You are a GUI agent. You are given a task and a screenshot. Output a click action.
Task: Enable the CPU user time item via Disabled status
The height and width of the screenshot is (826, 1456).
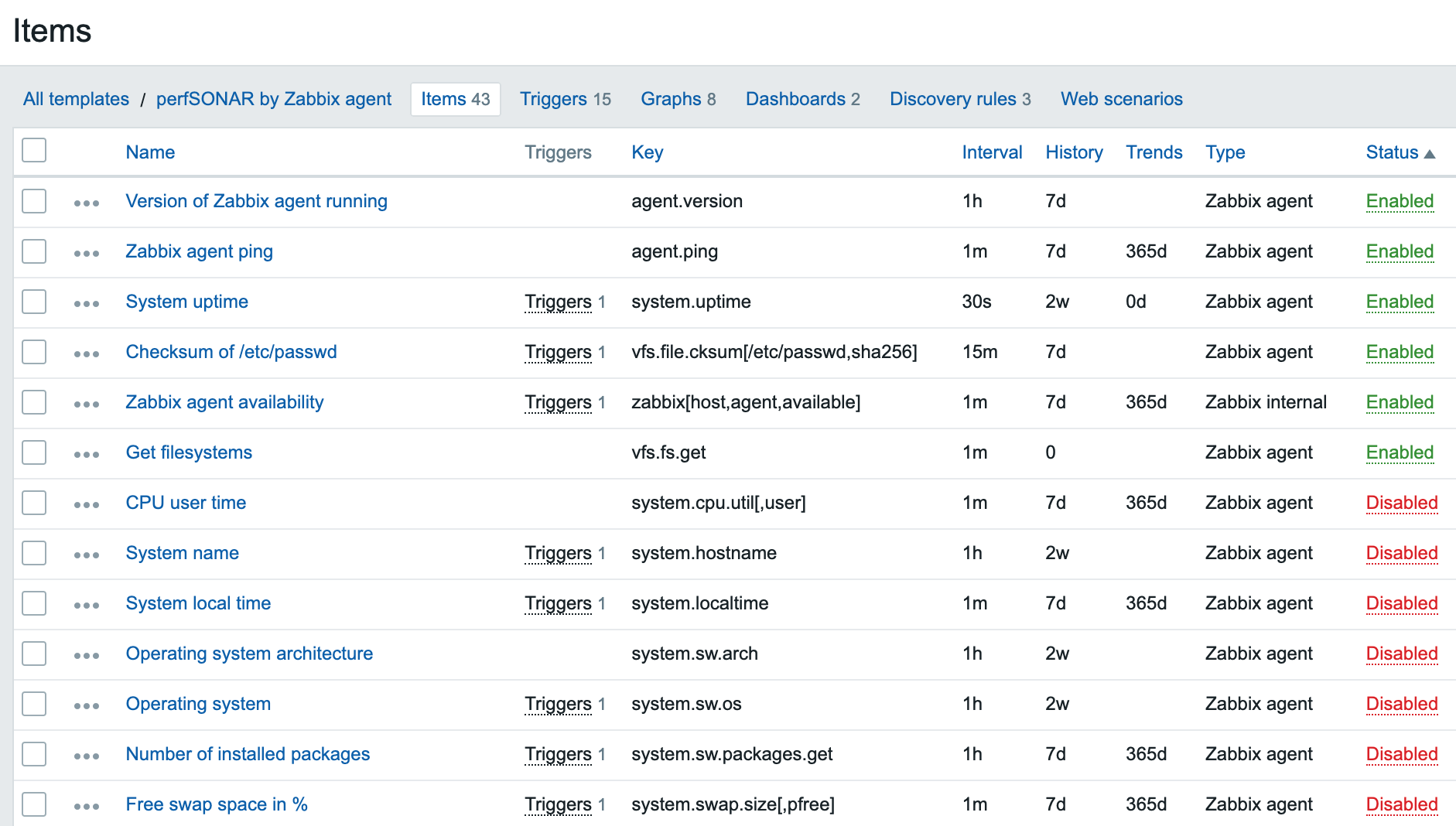[x=1402, y=503]
